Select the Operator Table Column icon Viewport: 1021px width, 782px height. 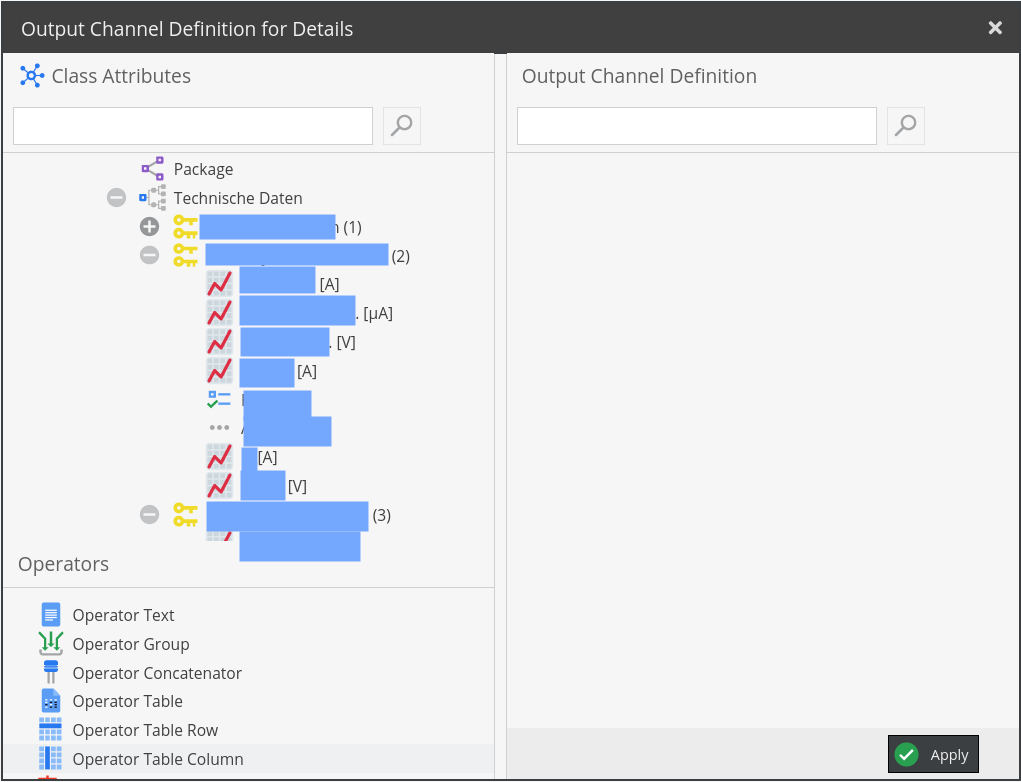point(51,759)
